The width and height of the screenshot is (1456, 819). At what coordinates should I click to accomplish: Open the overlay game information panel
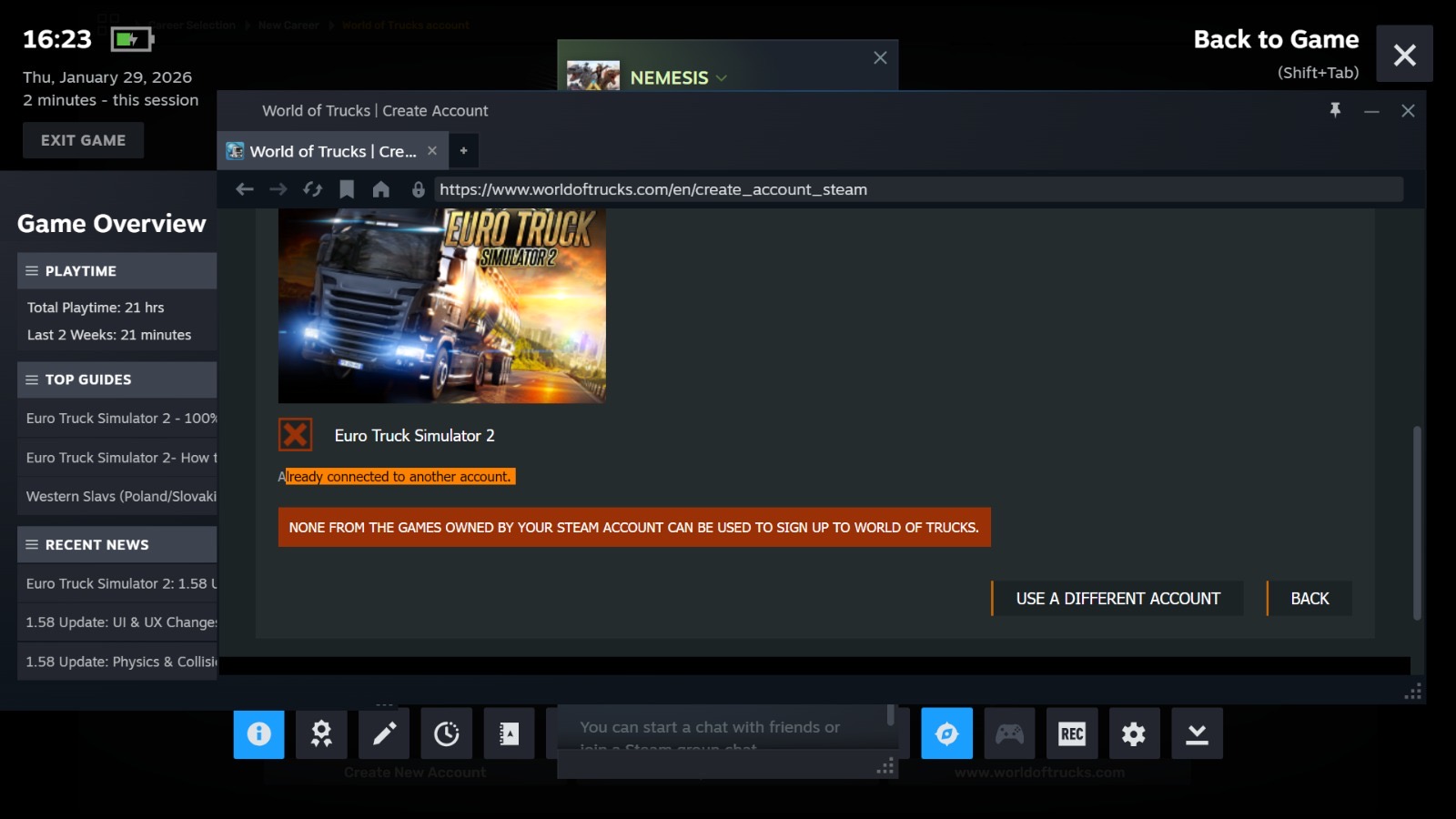coord(258,733)
